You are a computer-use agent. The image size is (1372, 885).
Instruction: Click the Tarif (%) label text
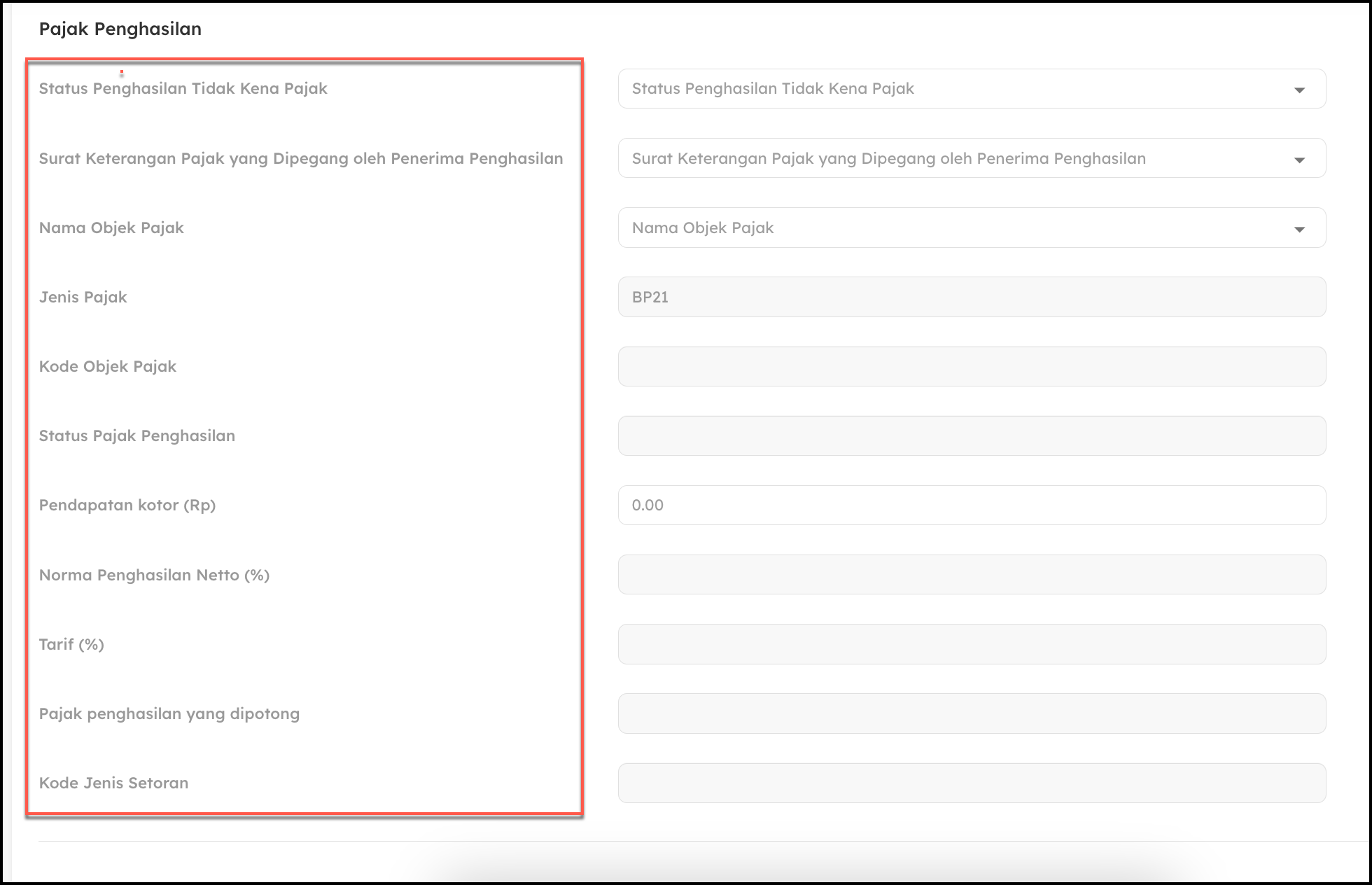pyautogui.click(x=71, y=644)
